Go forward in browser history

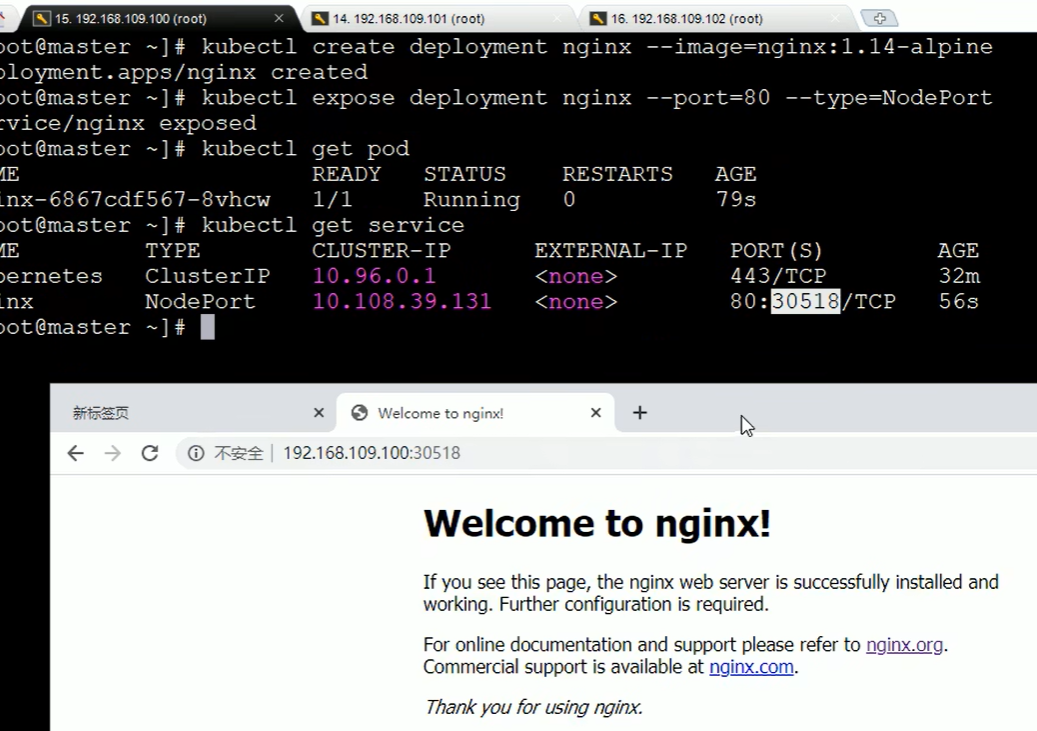(x=113, y=453)
